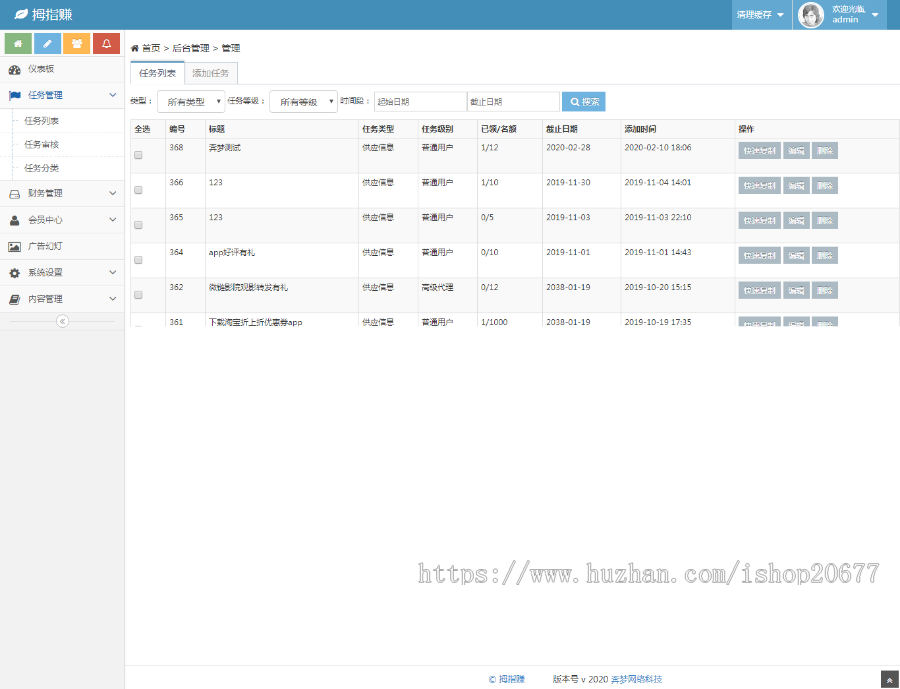Click the 搜索 search button
Image resolution: width=900 pixels, height=689 pixels.
coord(584,102)
